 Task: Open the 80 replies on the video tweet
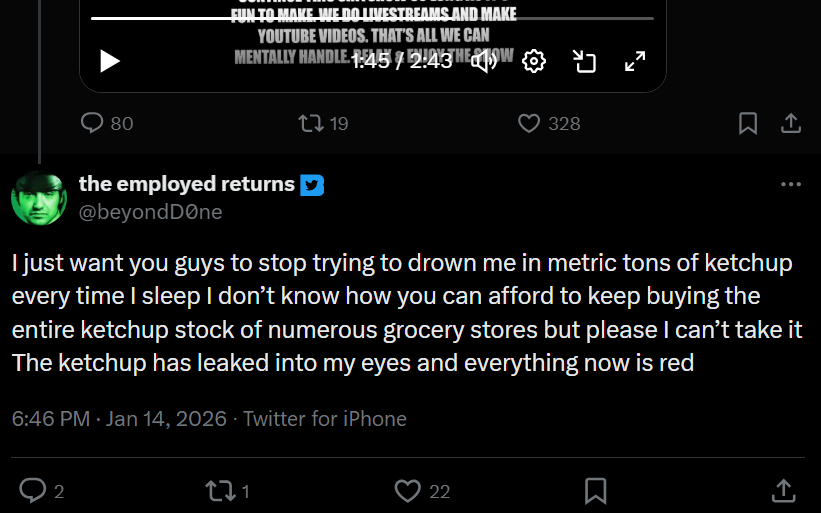coord(107,124)
